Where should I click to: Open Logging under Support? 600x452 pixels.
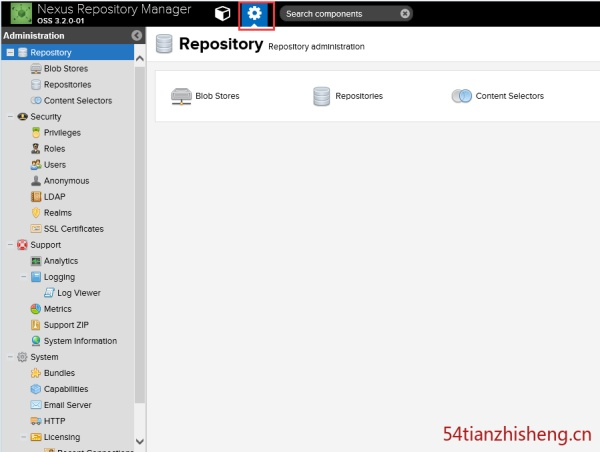pyautogui.click(x=59, y=277)
